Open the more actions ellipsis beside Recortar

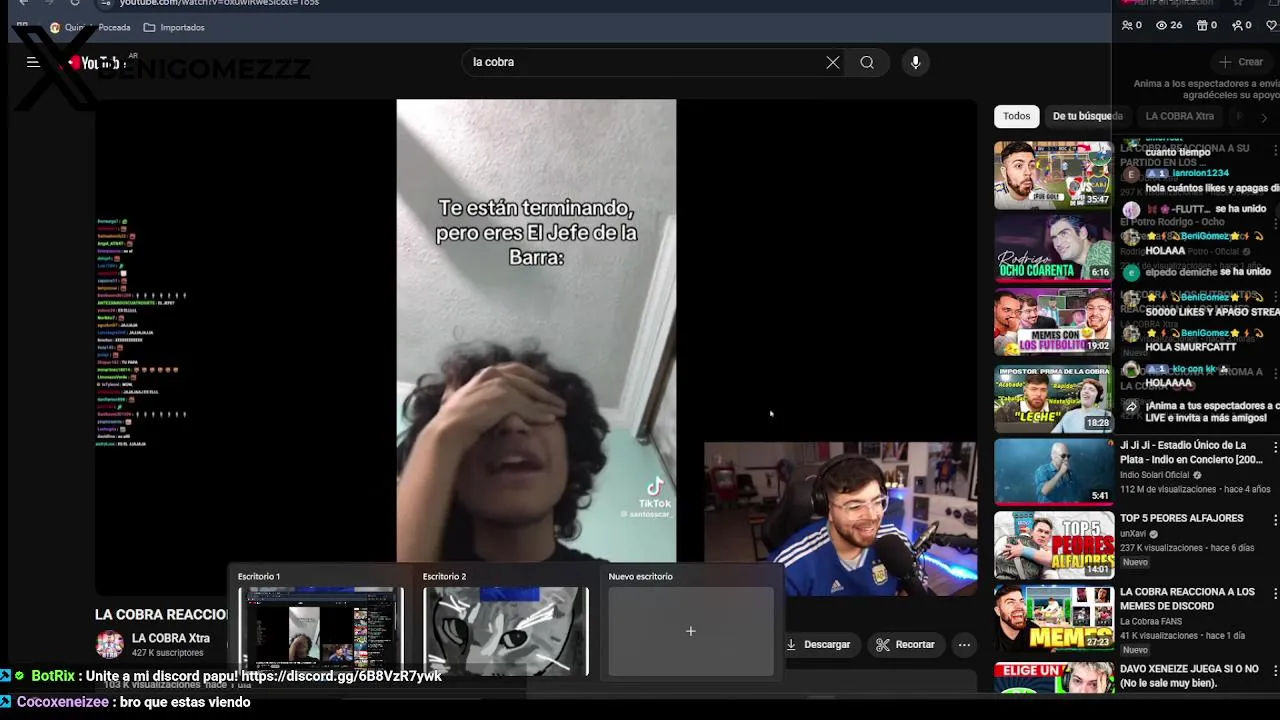pos(964,645)
